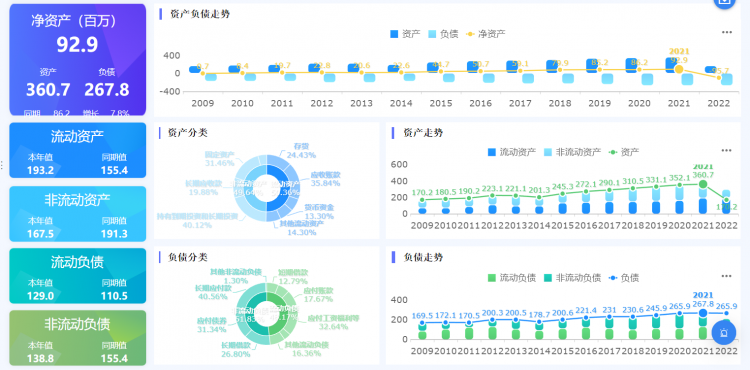
Task: Click the 长期应收款 19.88% donut label
Action: (x=203, y=187)
